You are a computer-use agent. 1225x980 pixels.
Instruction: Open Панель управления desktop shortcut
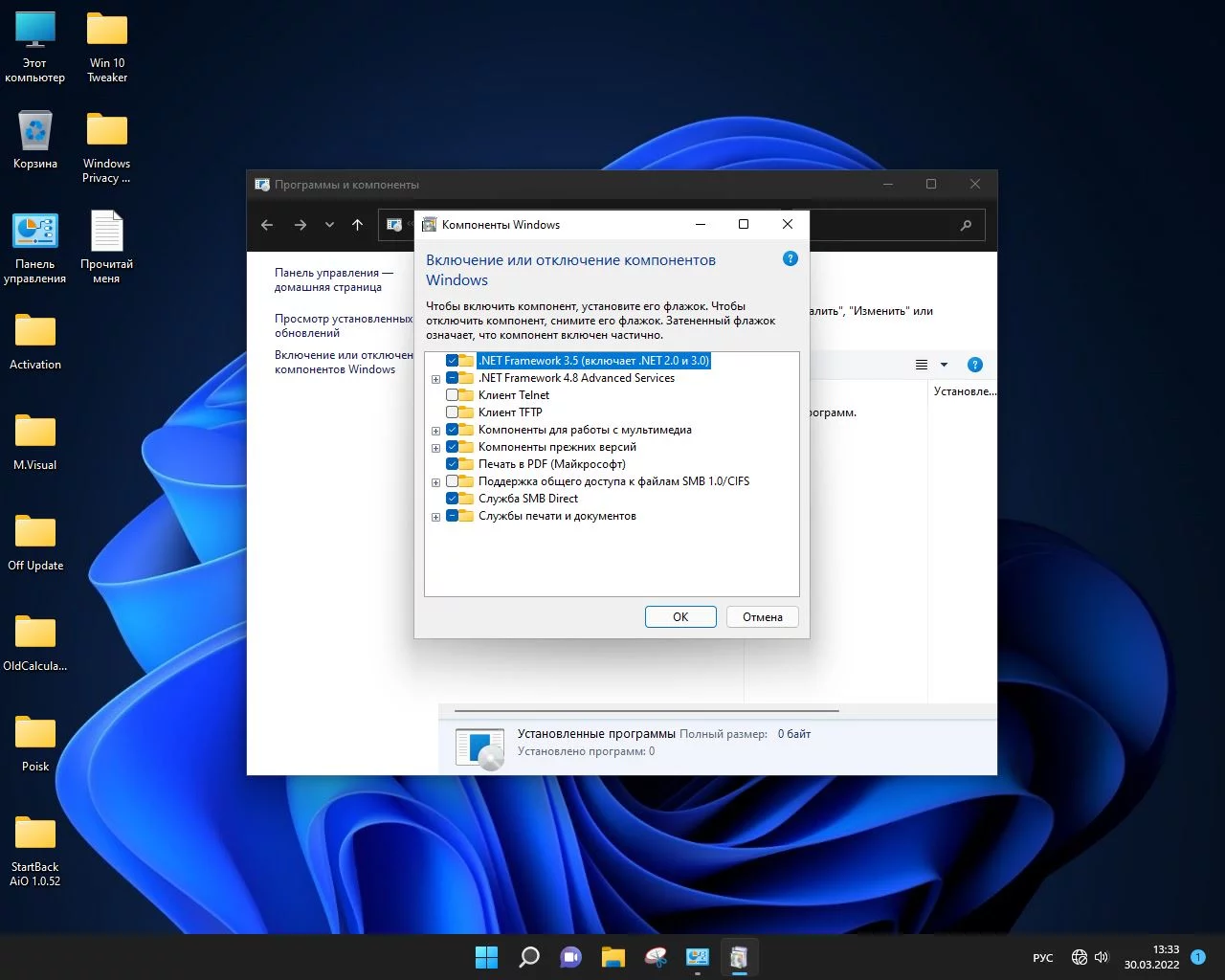click(x=35, y=233)
